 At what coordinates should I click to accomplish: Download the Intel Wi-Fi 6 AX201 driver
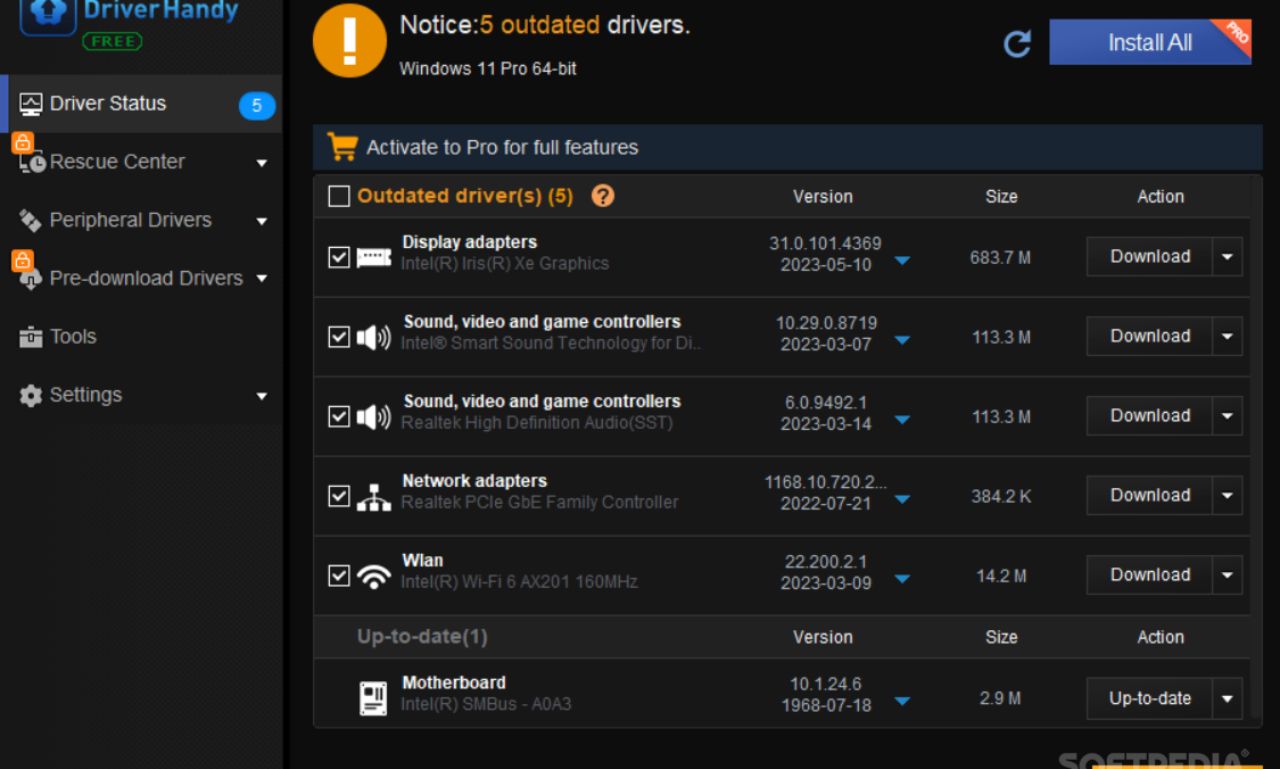tap(1150, 575)
